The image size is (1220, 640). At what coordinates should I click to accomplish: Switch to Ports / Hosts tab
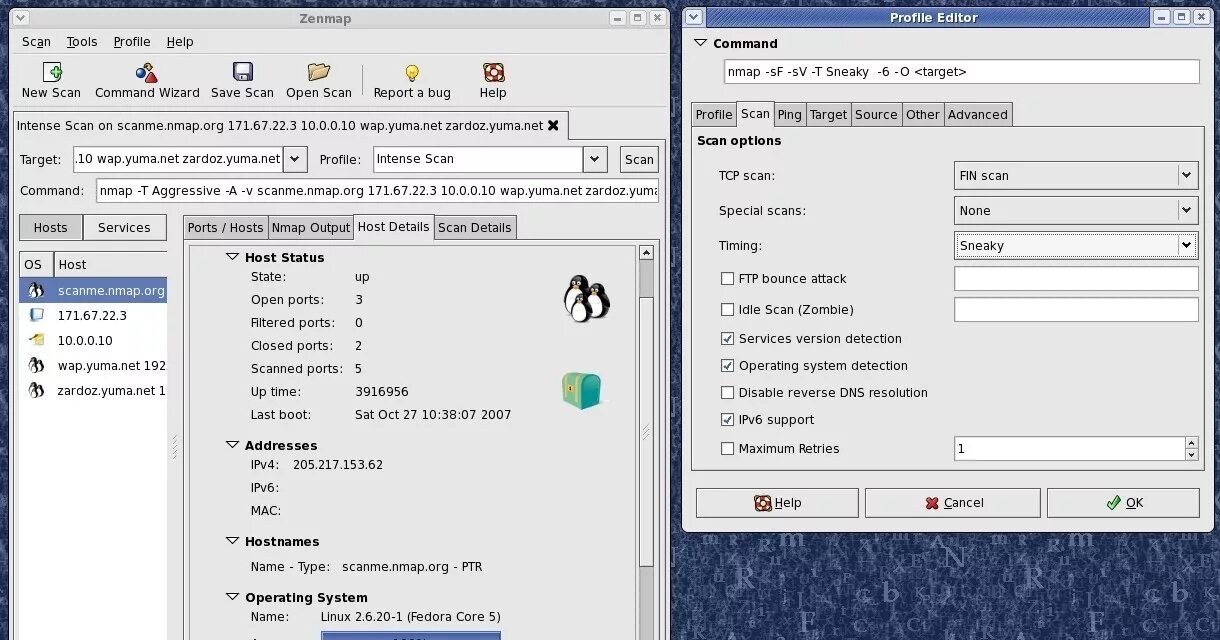pos(225,228)
